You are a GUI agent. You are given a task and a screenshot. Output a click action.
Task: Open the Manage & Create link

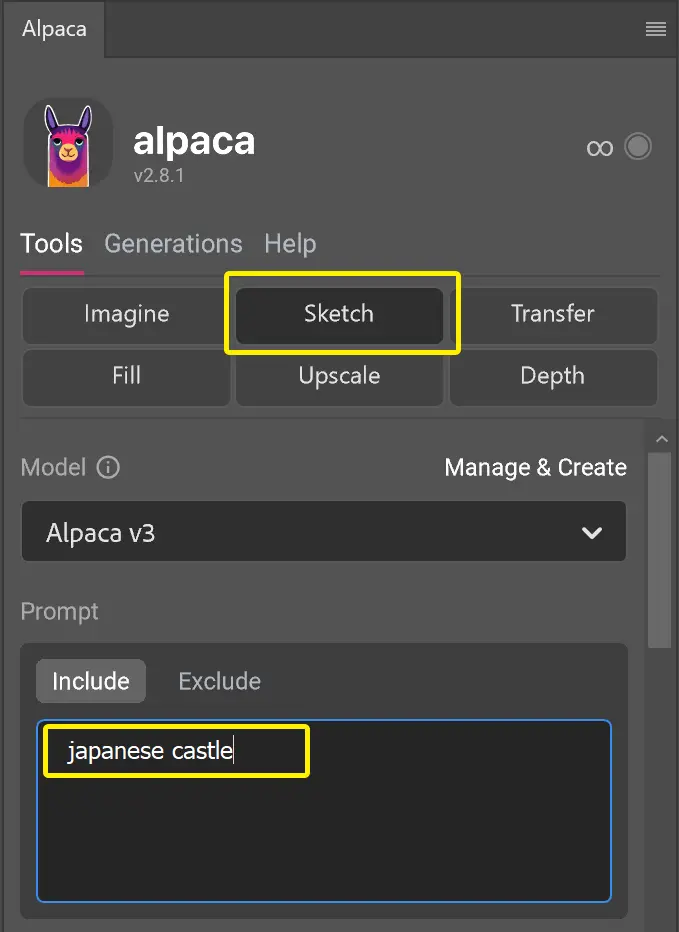[x=535, y=468]
